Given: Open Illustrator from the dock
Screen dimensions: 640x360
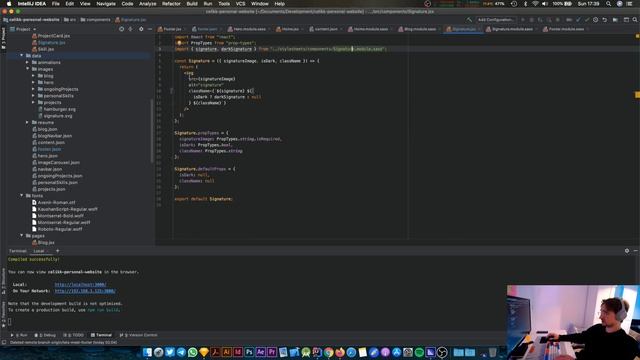Looking at the screenshot, I should coord(227,352).
